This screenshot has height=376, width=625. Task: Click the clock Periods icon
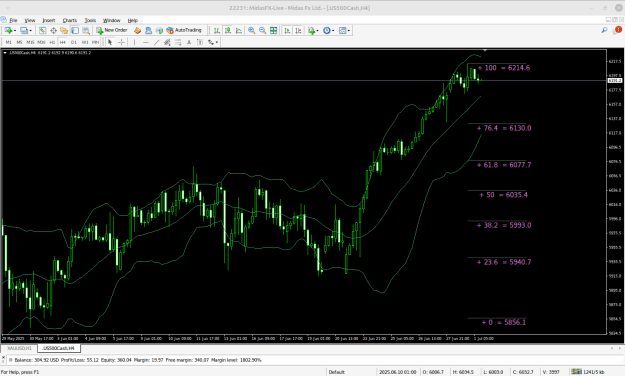tap(326, 30)
